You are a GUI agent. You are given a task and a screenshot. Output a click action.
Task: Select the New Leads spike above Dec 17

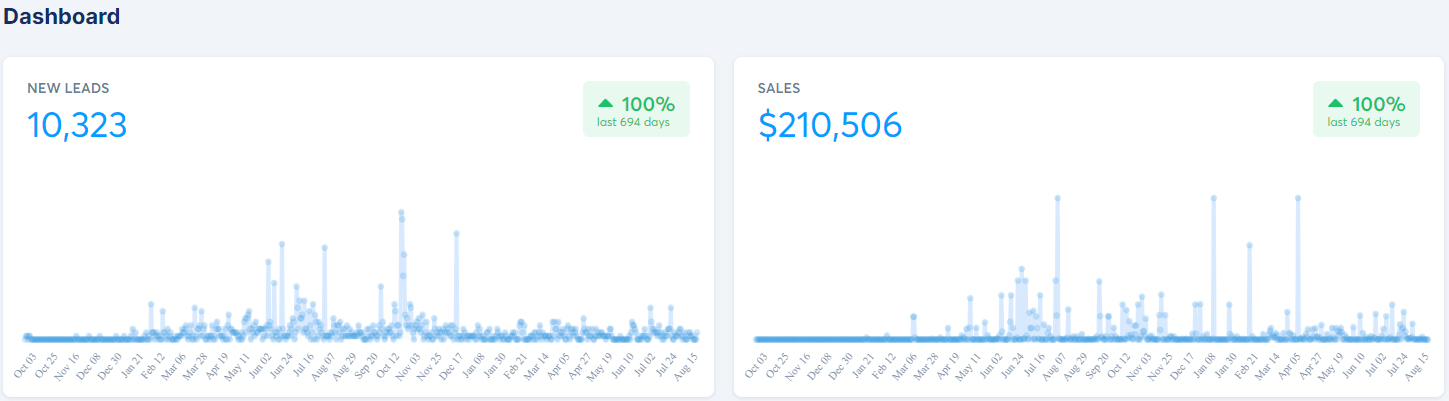click(x=456, y=233)
